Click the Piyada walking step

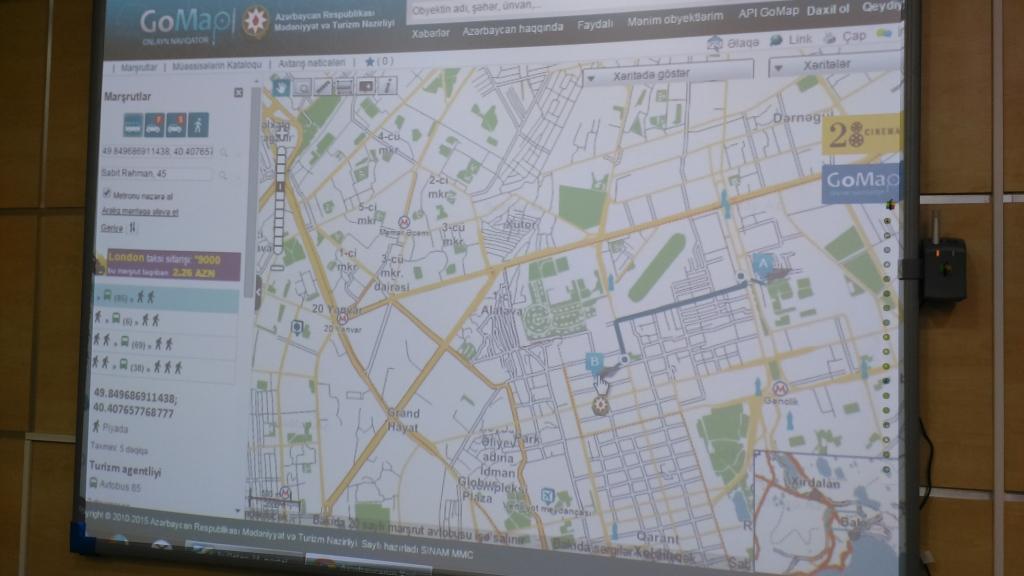pyautogui.click(x=110, y=428)
